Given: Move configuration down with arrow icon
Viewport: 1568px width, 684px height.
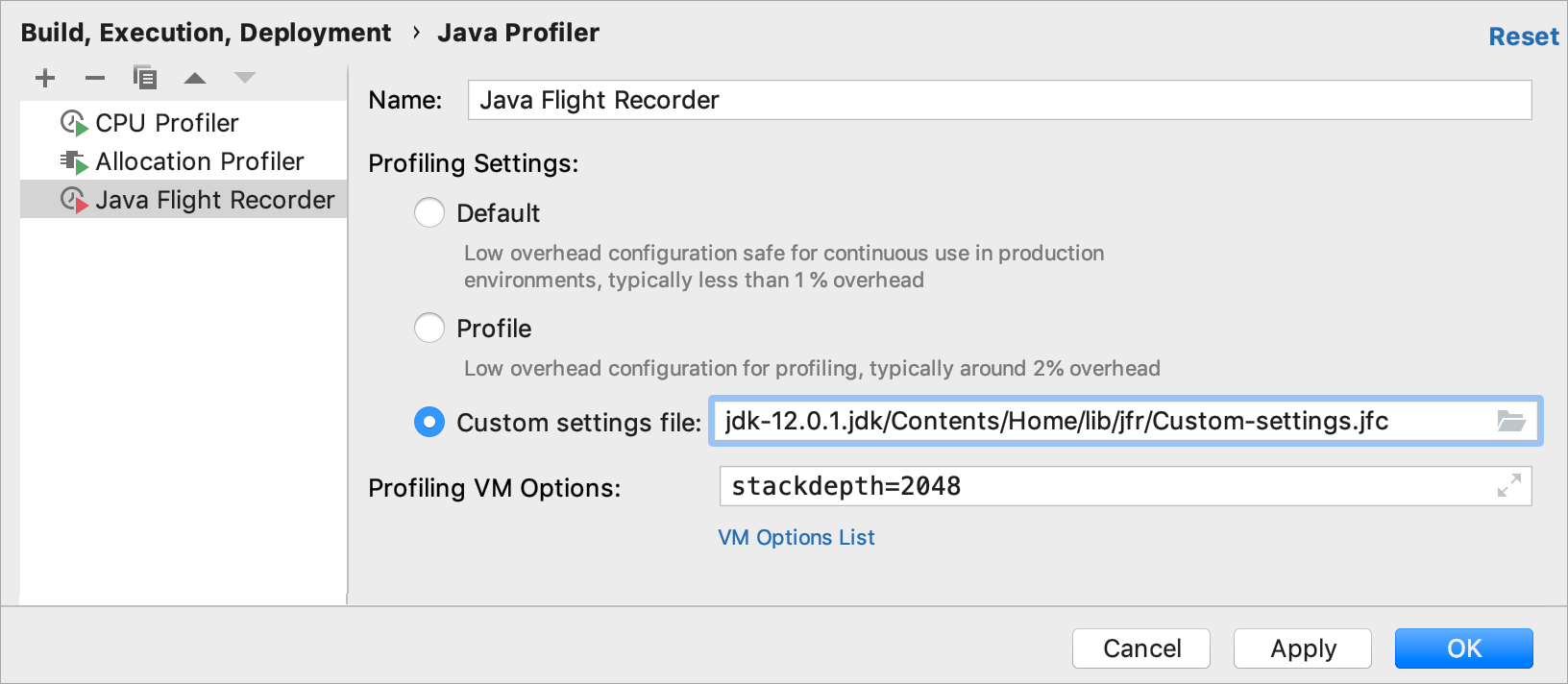Looking at the screenshot, I should click(x=245, y=78).
